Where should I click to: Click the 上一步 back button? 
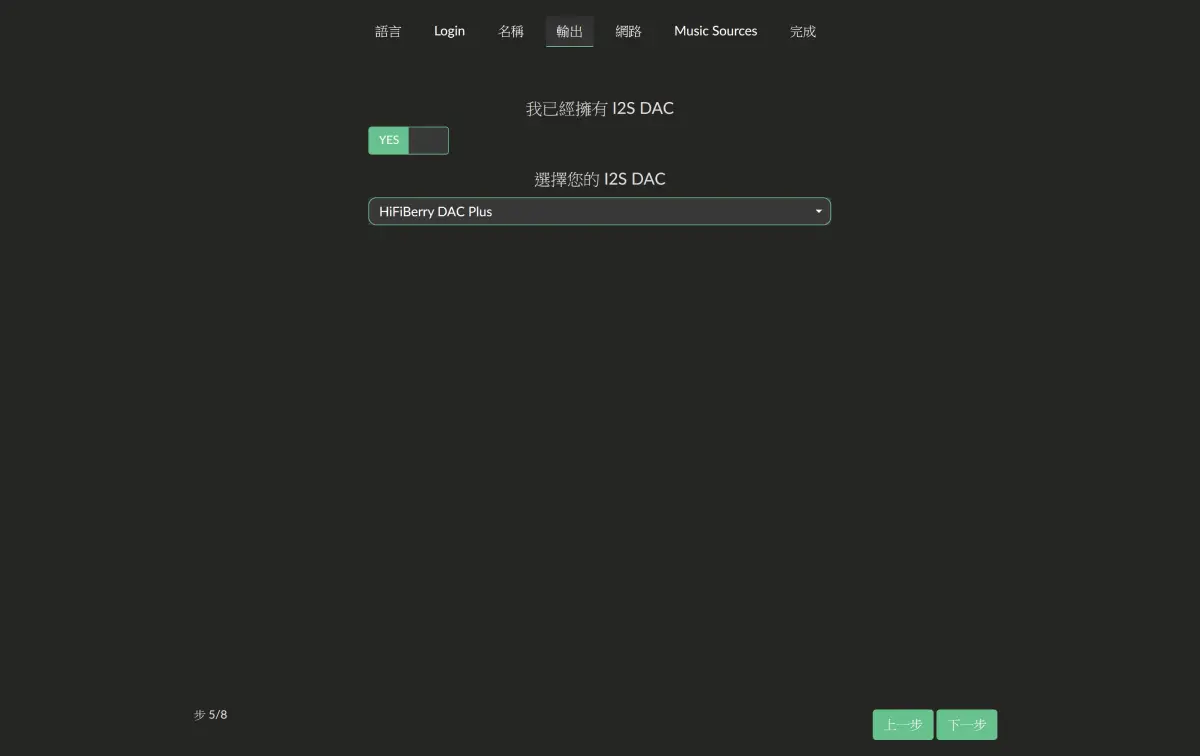903,725
